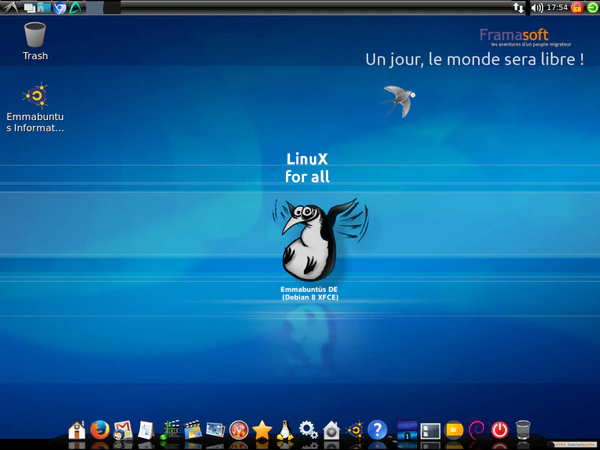Open the gears settings icon in dock

click(x=308, y=430)
